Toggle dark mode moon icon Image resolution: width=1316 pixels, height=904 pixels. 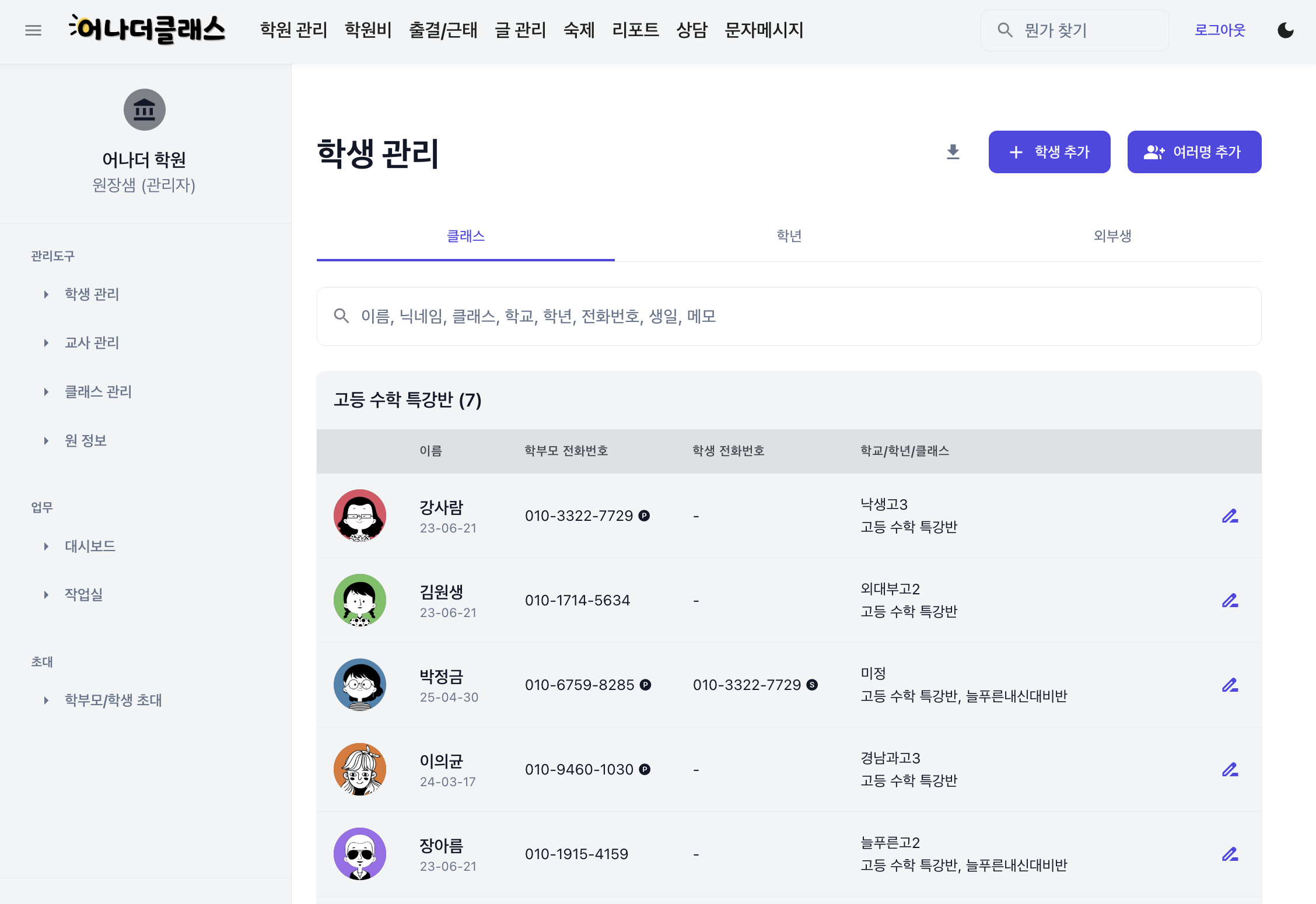point(1285,30)
